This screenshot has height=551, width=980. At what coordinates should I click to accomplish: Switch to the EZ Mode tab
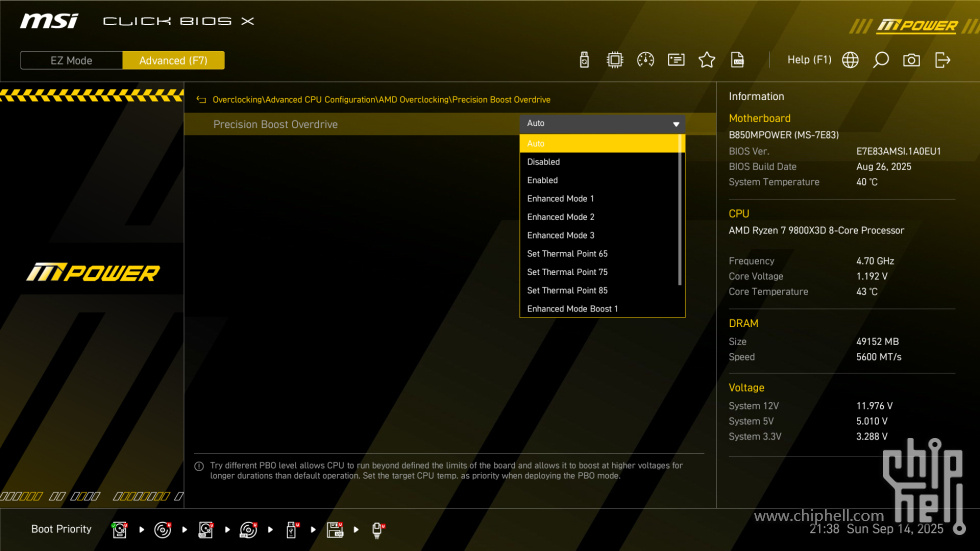(x=71, y=61)
